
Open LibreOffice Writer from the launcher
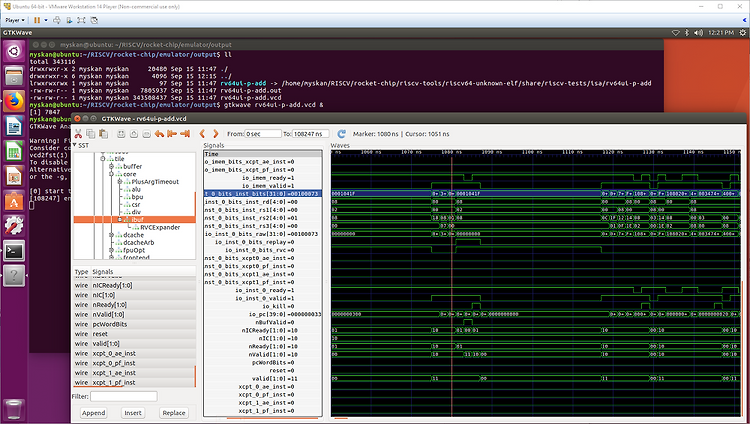pos(14,126)
